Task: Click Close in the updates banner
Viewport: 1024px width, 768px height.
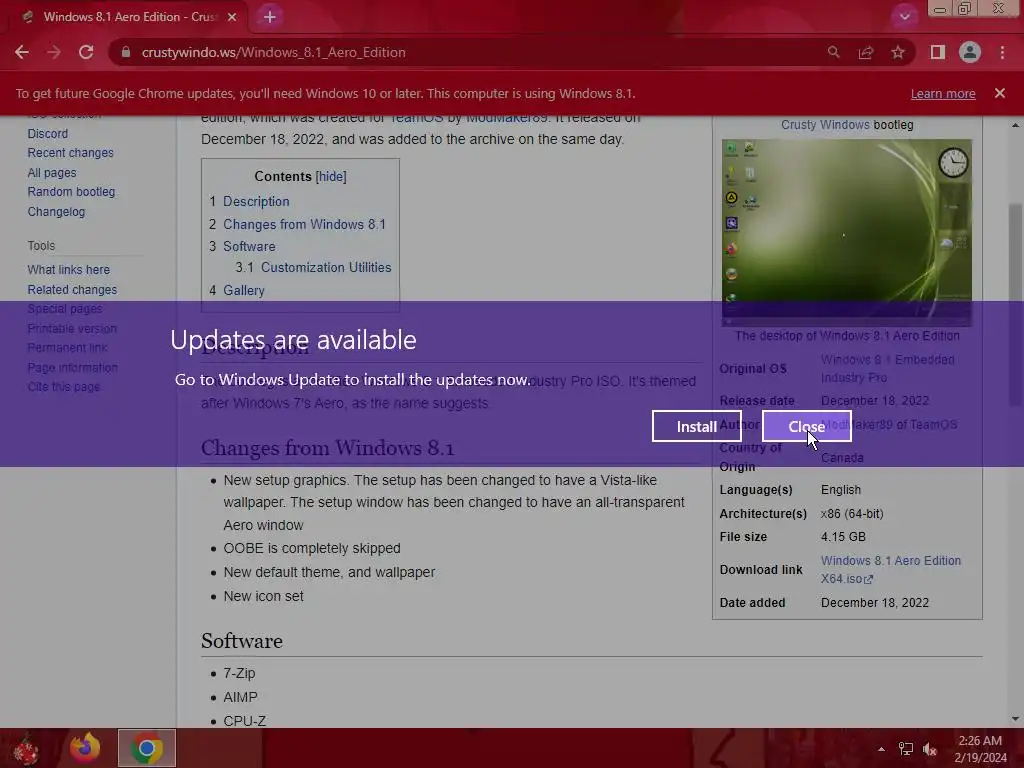Action: [807, 426]
